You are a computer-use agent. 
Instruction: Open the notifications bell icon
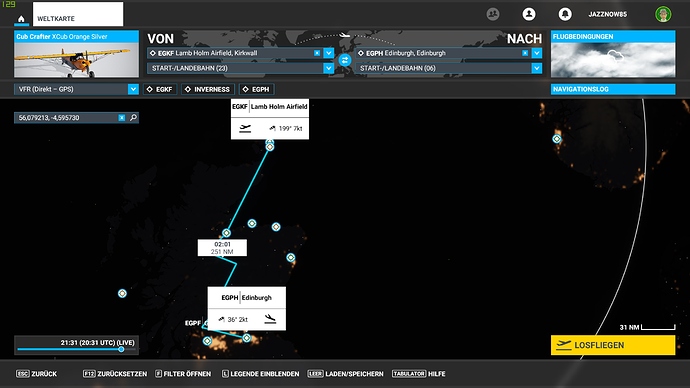click(565, 14)
